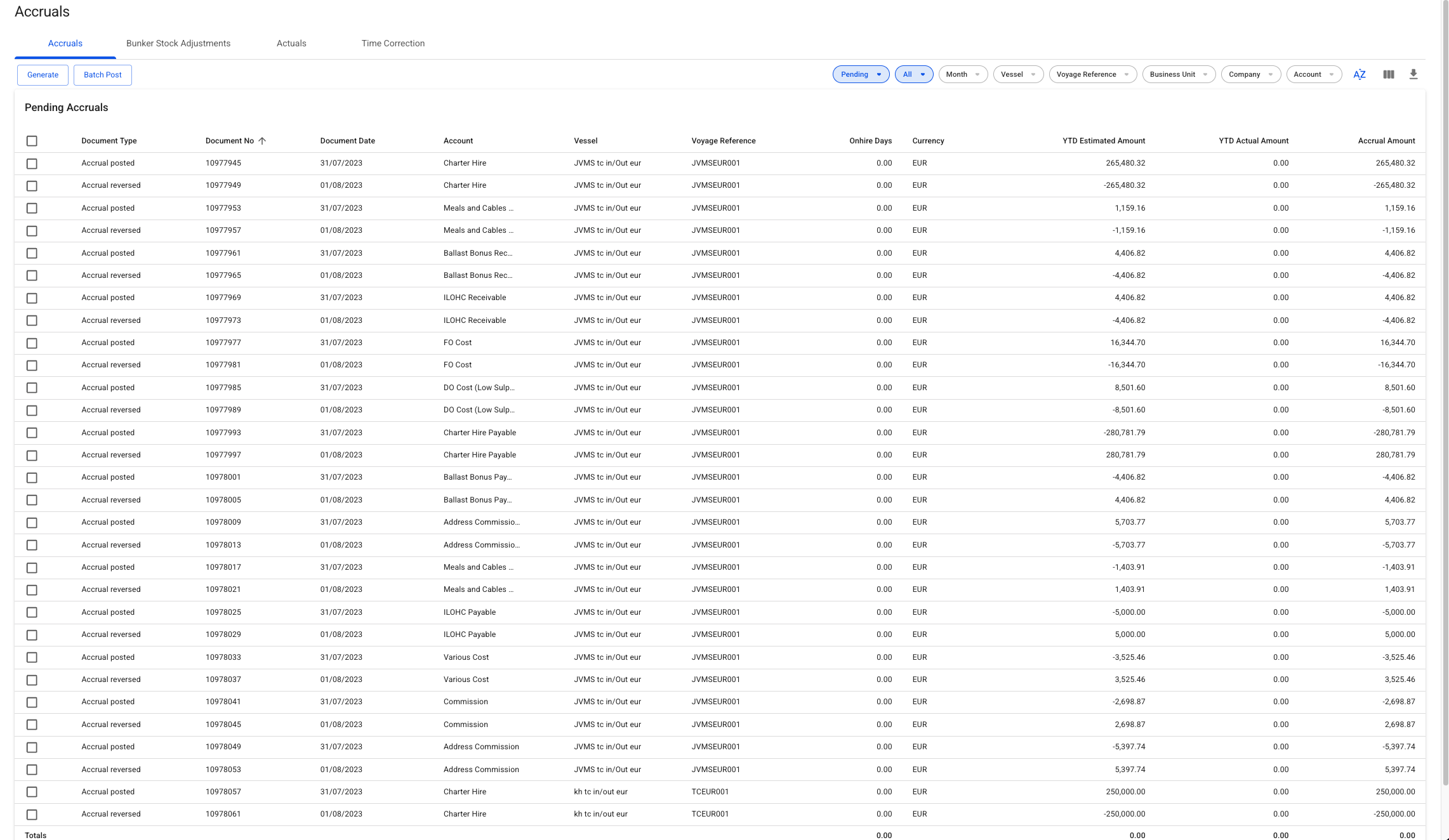Open the Vessel filter dropdown
This screenshot has width=1449, height=840.
pos(1017,74)
